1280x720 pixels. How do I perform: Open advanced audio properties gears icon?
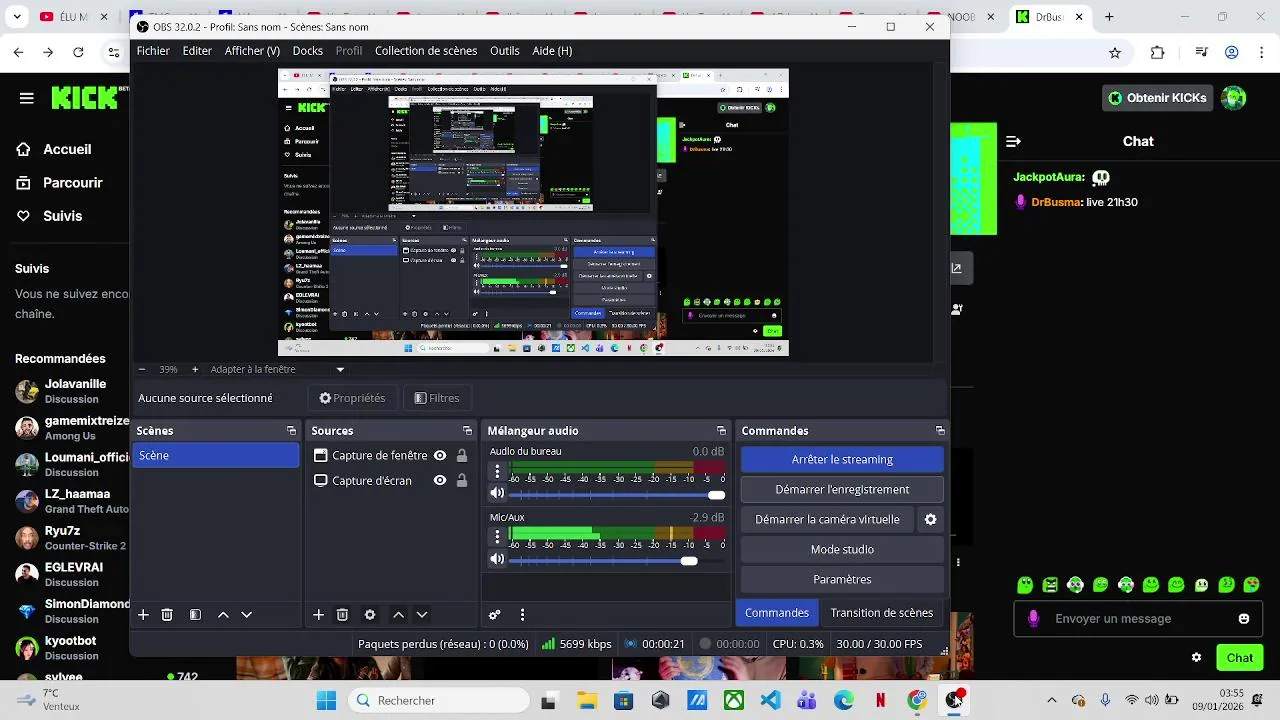[x=494, y=615]
